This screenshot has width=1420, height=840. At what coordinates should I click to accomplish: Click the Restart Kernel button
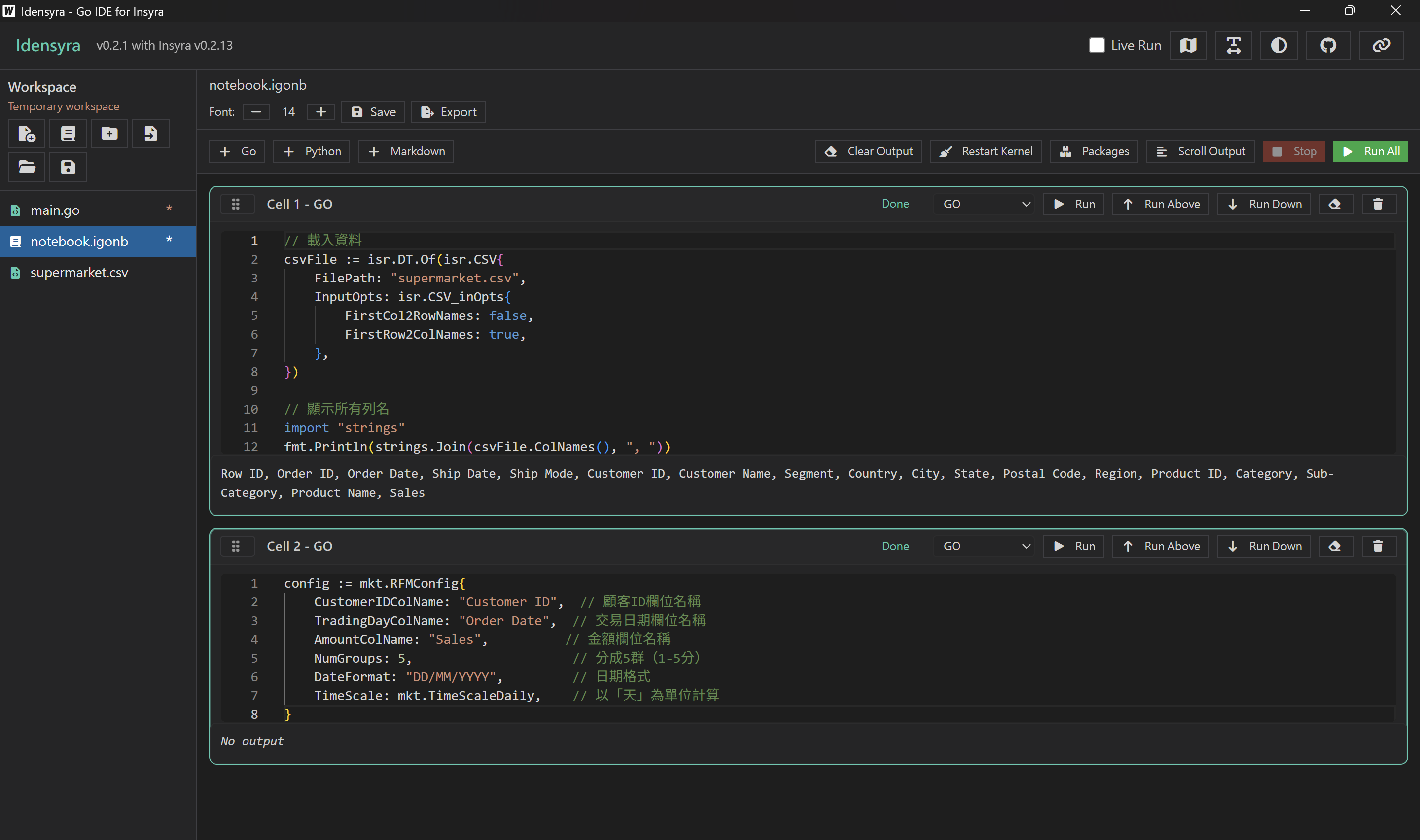coord(985,151)
